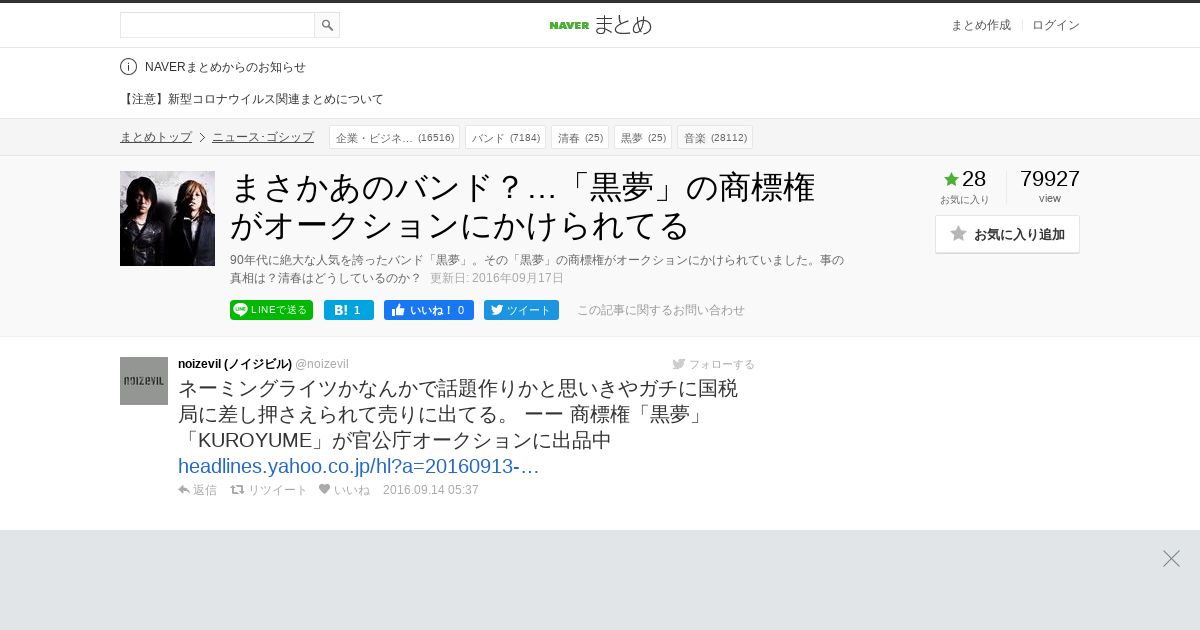Click the Facebook いいね! button

(429, 310)
